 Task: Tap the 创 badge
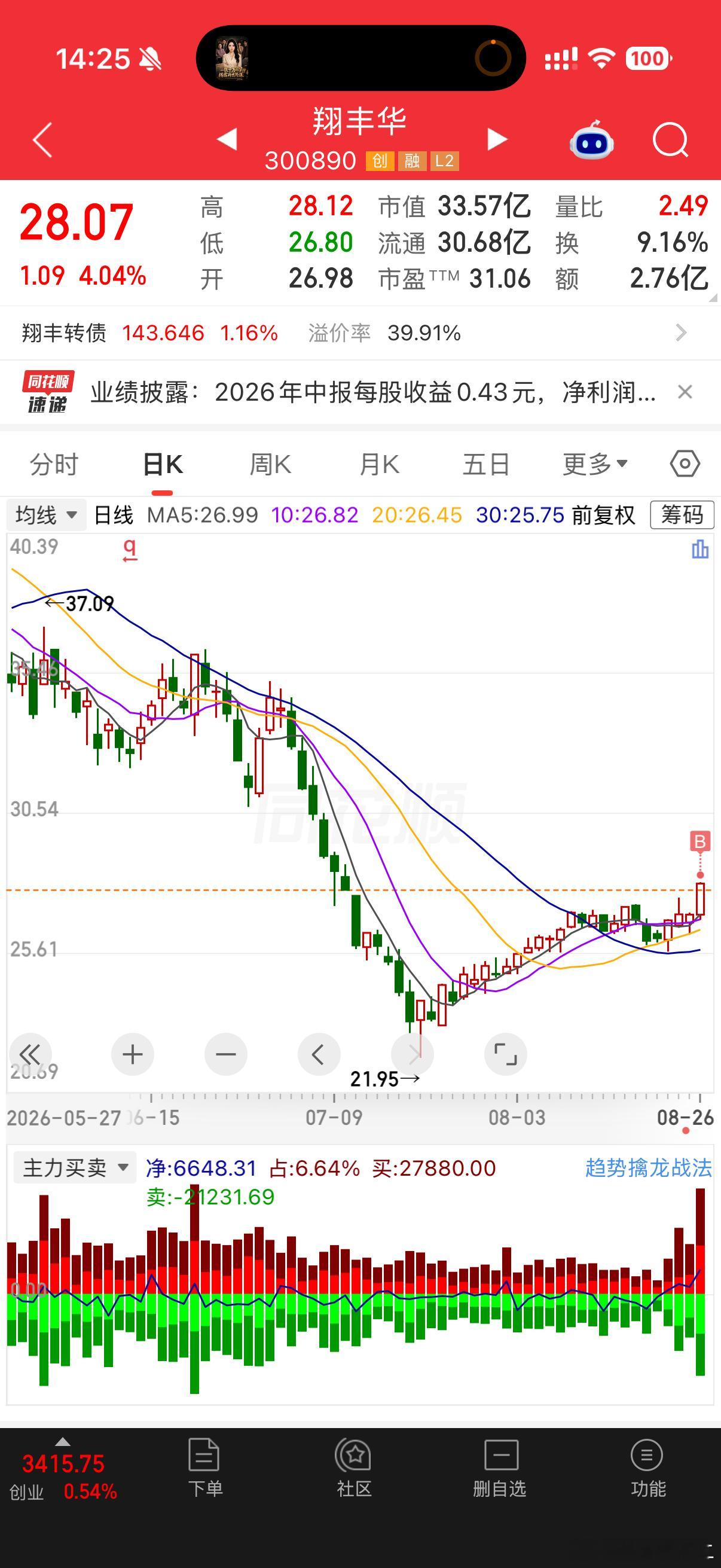[379, 161]
